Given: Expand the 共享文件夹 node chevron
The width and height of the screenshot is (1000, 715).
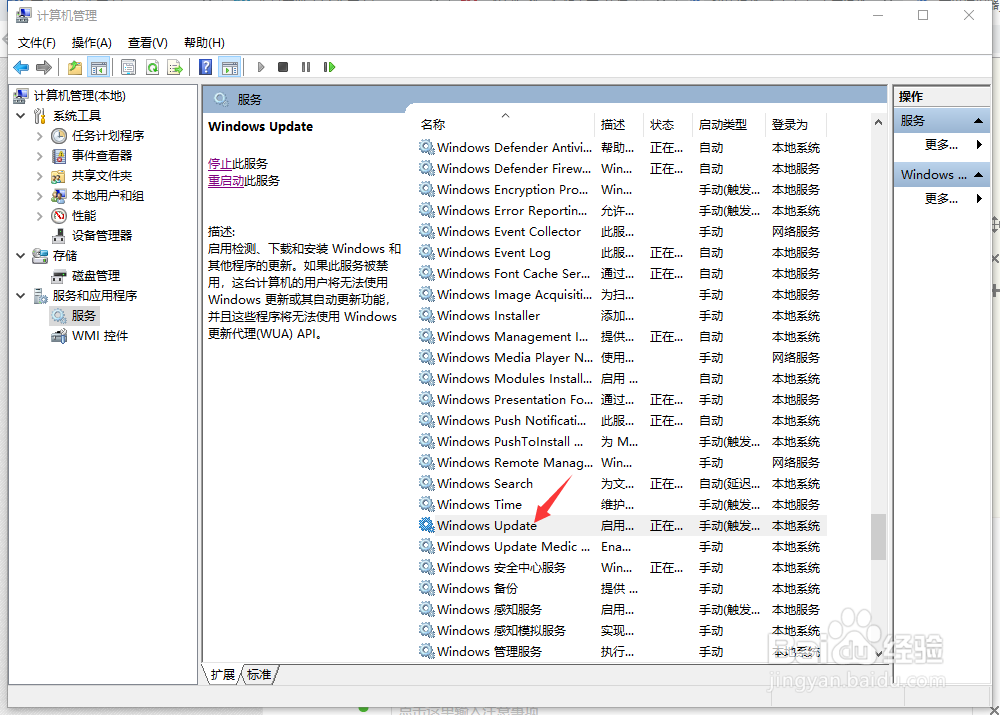Looking at the screenshot, I should pyautogui.click(x=40, y=175).
